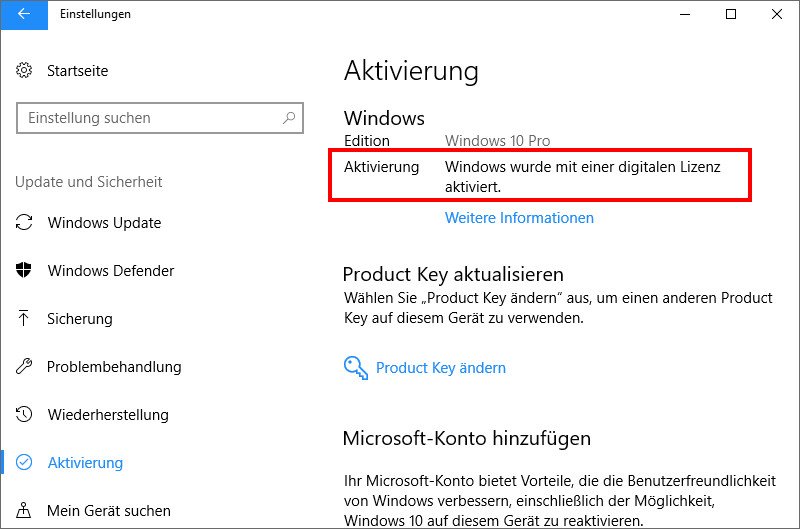The image size is (800, 529).
Task: Click the Windows Defender shield icon
Action: point(24,270)
